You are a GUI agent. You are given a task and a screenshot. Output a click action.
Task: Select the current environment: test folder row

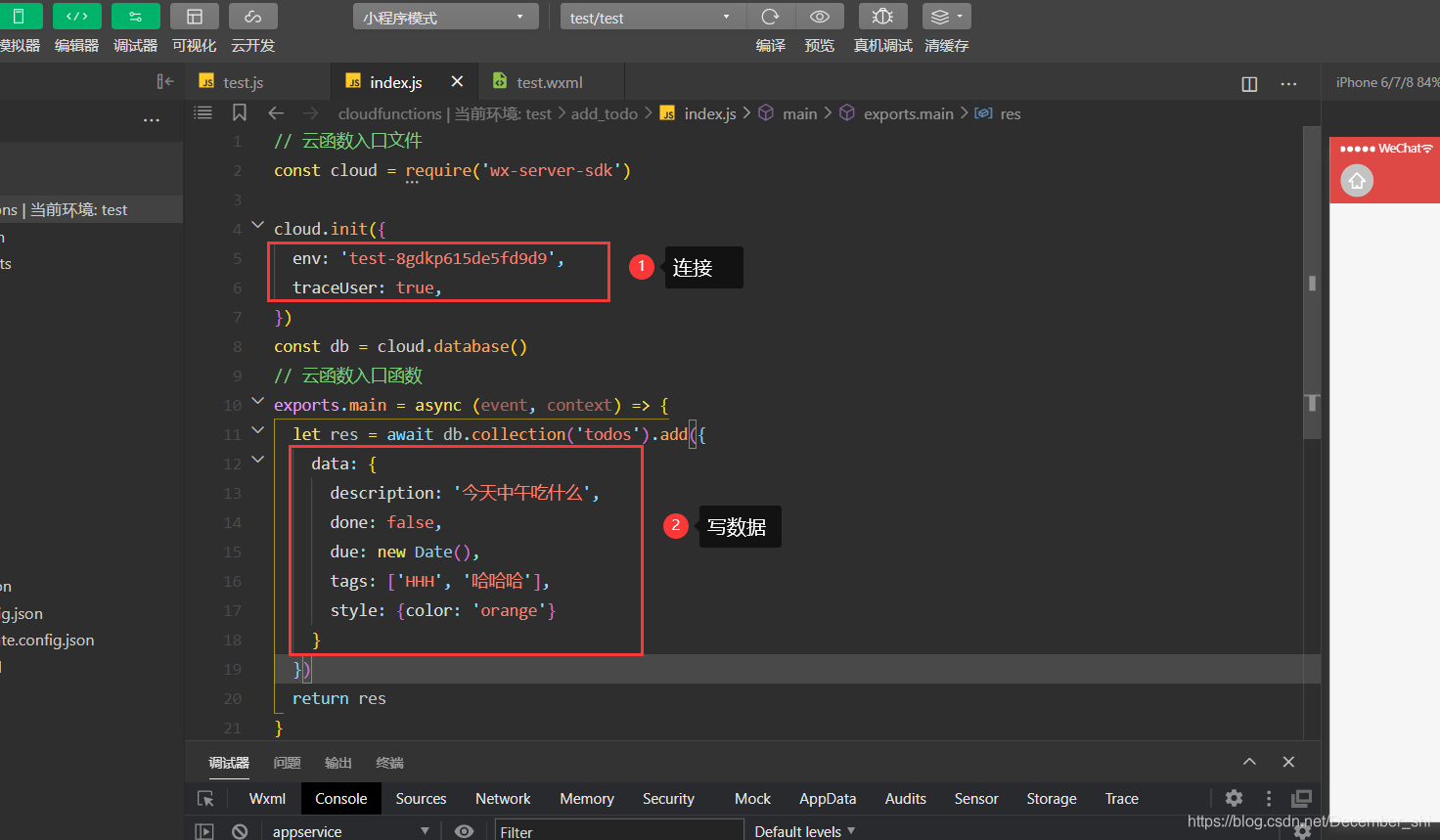[91, 209]
